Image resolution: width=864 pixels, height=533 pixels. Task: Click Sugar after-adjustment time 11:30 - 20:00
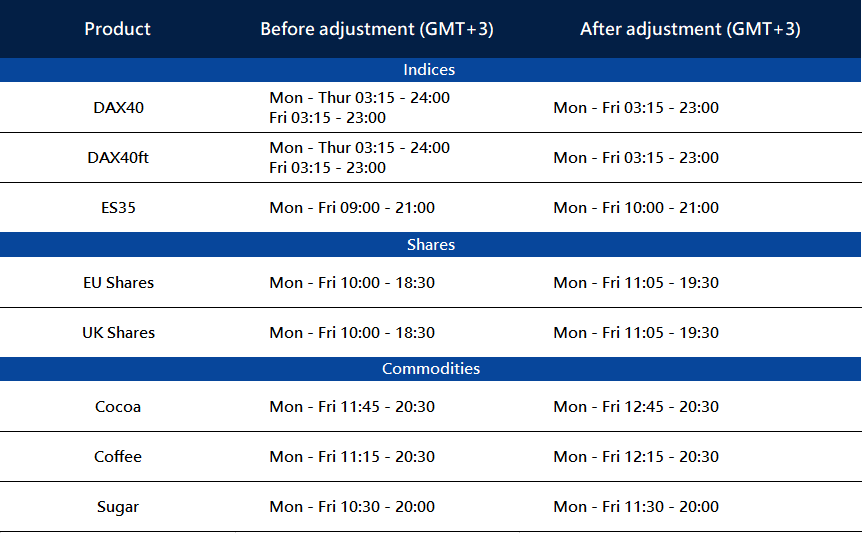point(636,507)
